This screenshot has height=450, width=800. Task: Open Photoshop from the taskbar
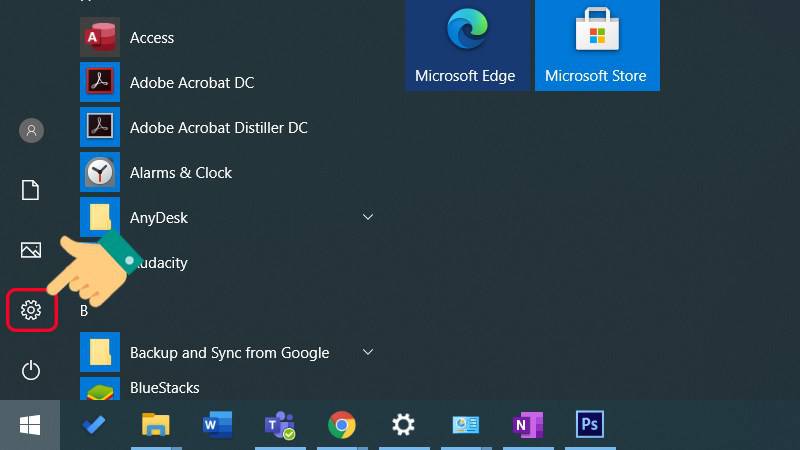pos(590,424)
